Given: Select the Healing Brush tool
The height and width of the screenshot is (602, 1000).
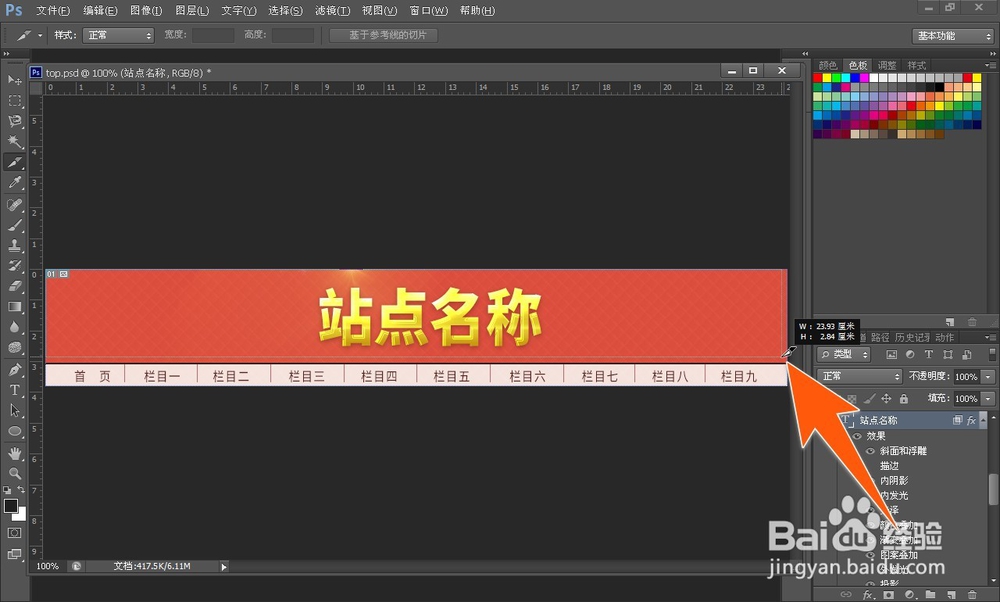Looking at the screenshot, I should (15, 204).
